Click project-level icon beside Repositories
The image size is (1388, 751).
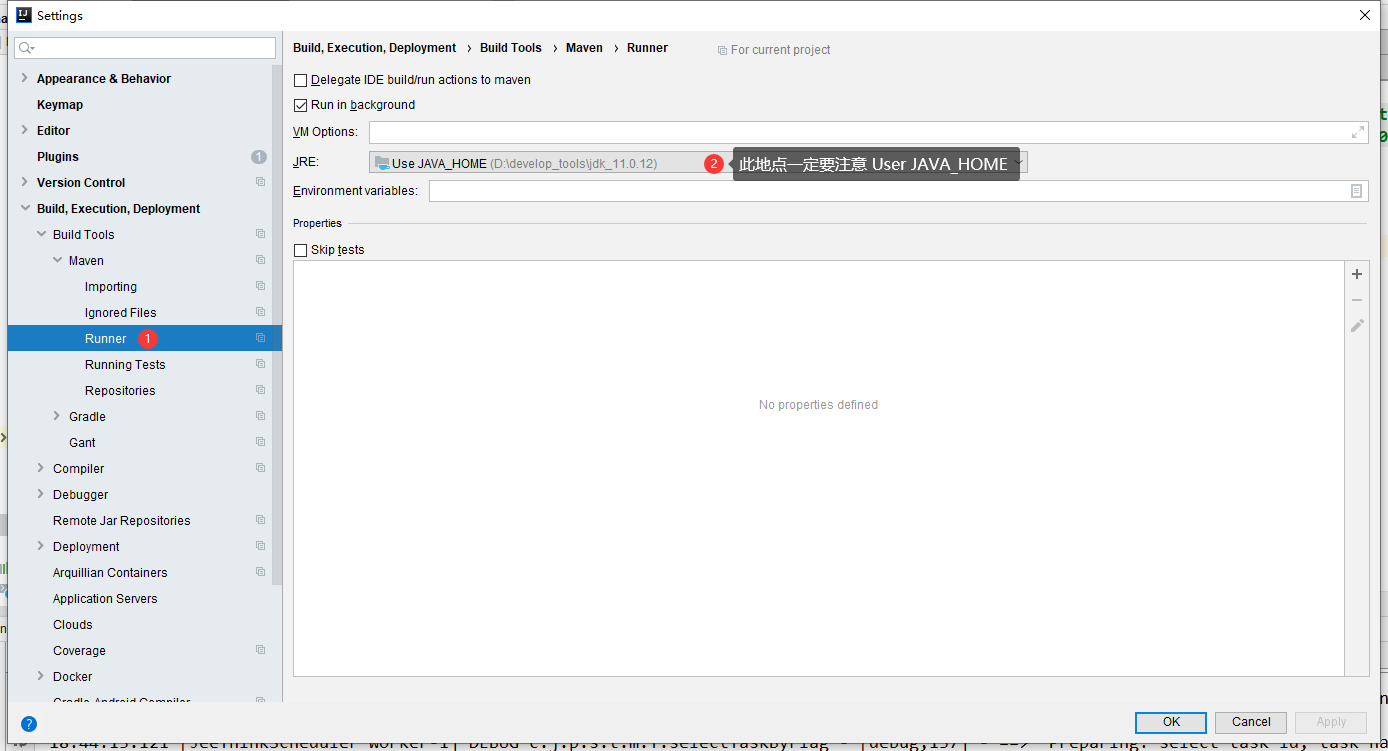tap(261, 390)
